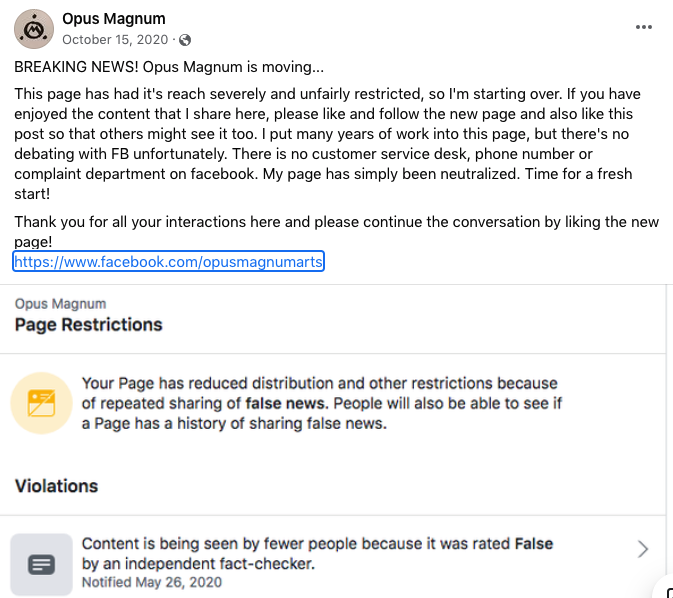Image resolution: width=673 pixels, height=598 pixels.
Task: Click the gray message icon under Violations
Action: [x=42, y=564]
